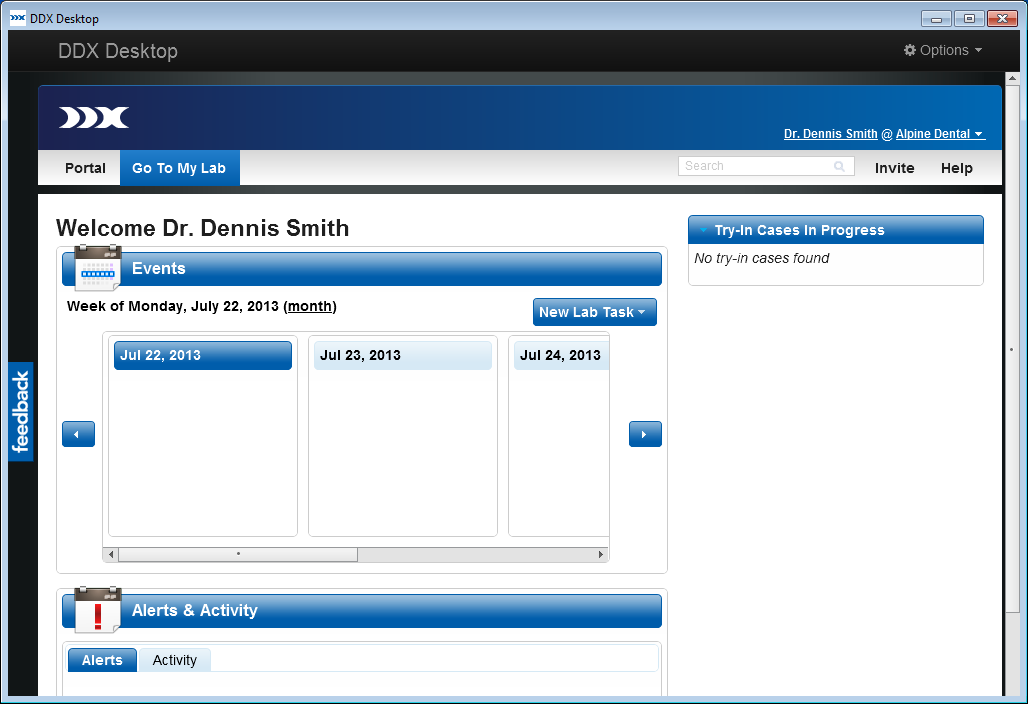Image resolution: width=1028 pixels, height=704 pixels.
Task: Open the Portal menu item
Action: click(85, 168)
